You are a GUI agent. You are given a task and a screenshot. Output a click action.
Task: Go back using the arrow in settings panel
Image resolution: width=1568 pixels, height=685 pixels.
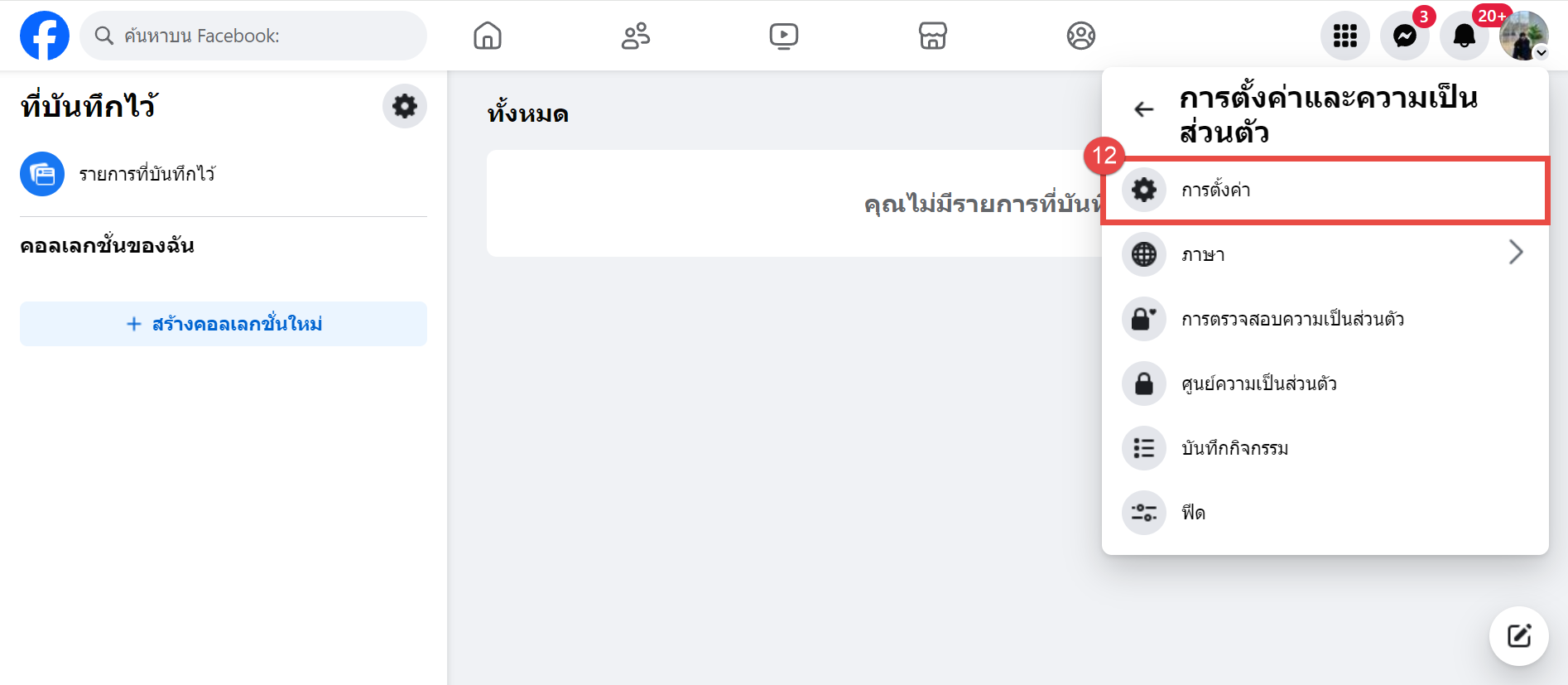[1144, 109]
